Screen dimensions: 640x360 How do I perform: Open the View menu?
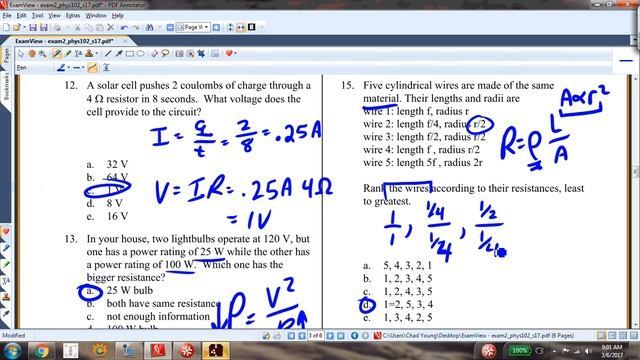coord(54,16)
